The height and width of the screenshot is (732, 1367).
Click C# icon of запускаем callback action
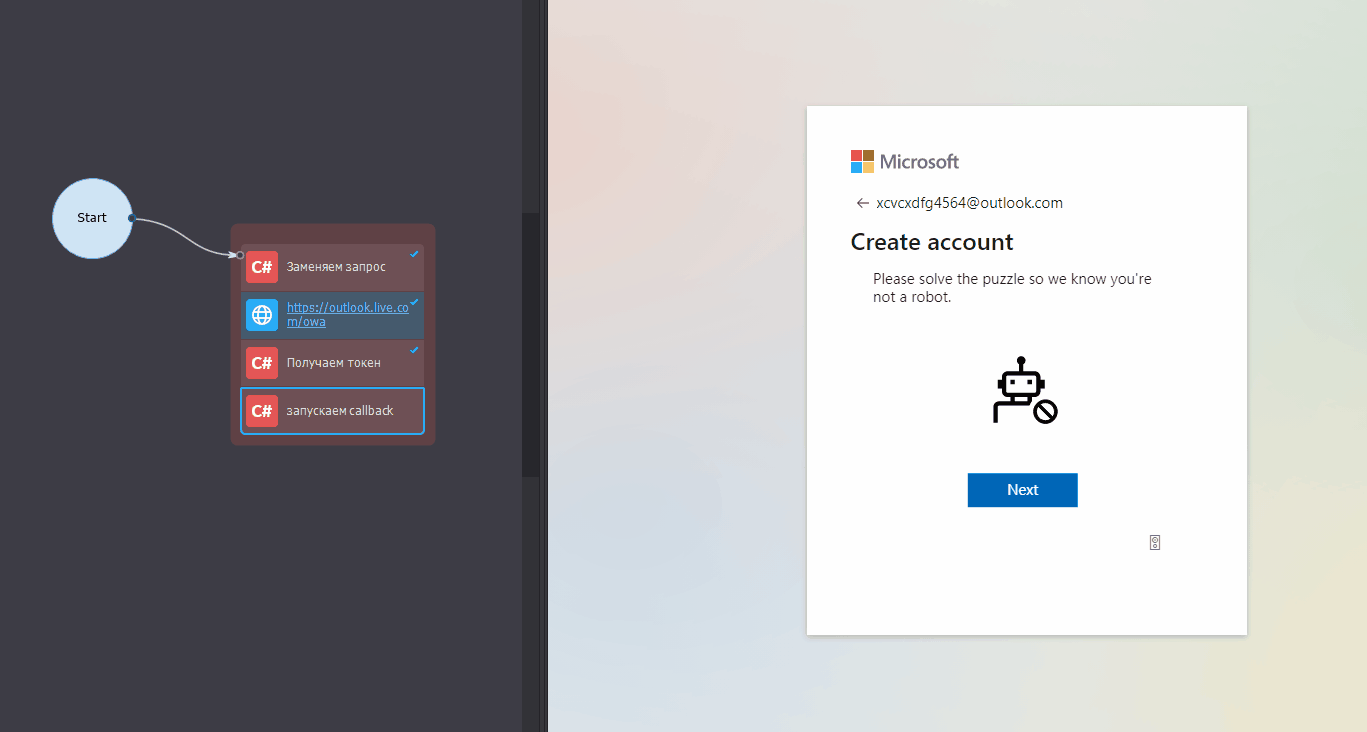262,411
